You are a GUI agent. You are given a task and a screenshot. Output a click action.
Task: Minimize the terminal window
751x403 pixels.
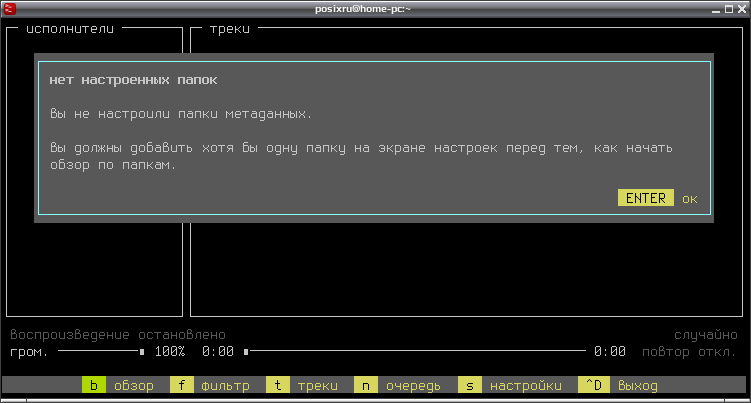coord(716,9)
